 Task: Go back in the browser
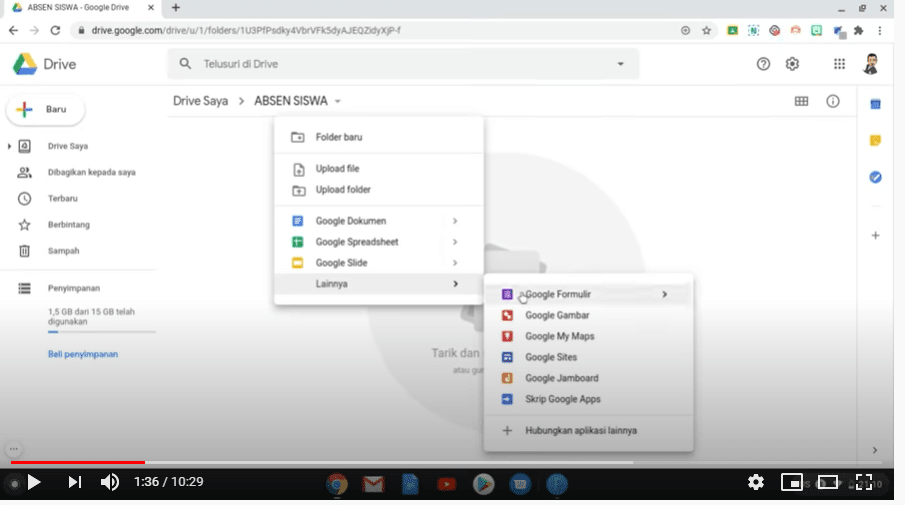pyautogui.click(x=13, y=30)
